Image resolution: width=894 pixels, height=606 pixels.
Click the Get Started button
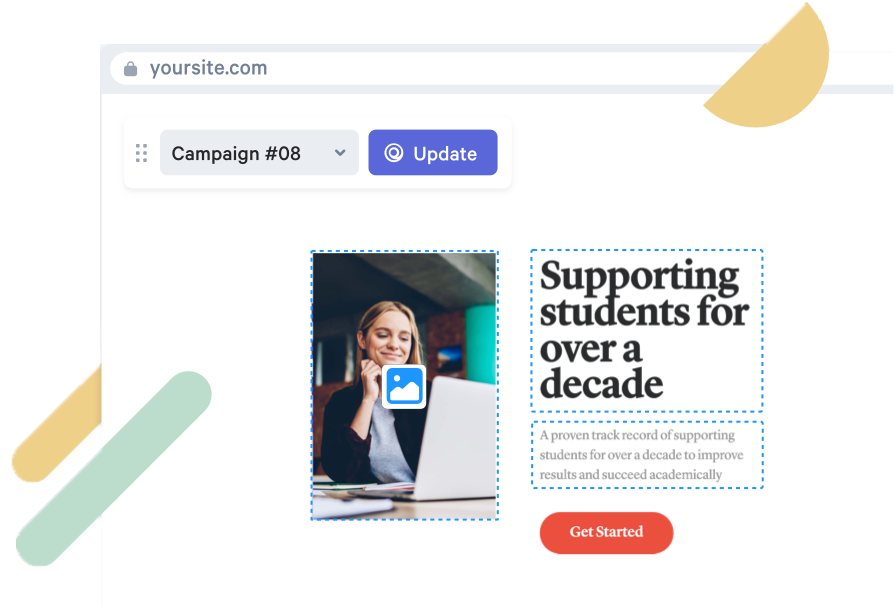[x=607, y=532]
